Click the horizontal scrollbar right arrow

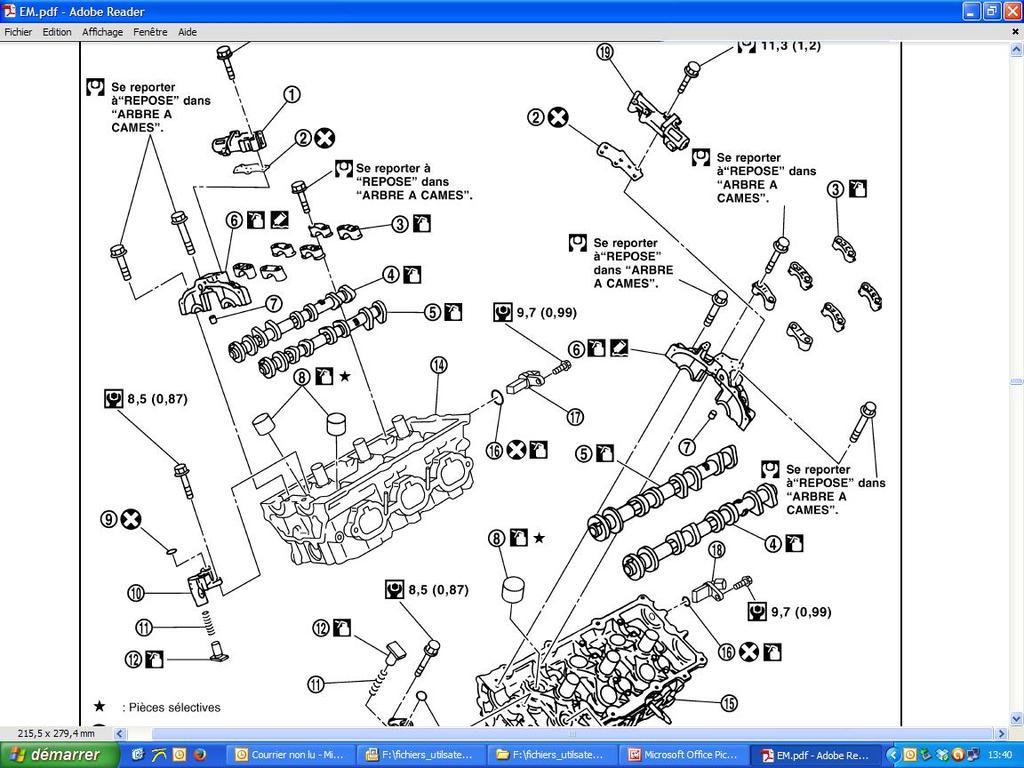[x=1001, y=734]
